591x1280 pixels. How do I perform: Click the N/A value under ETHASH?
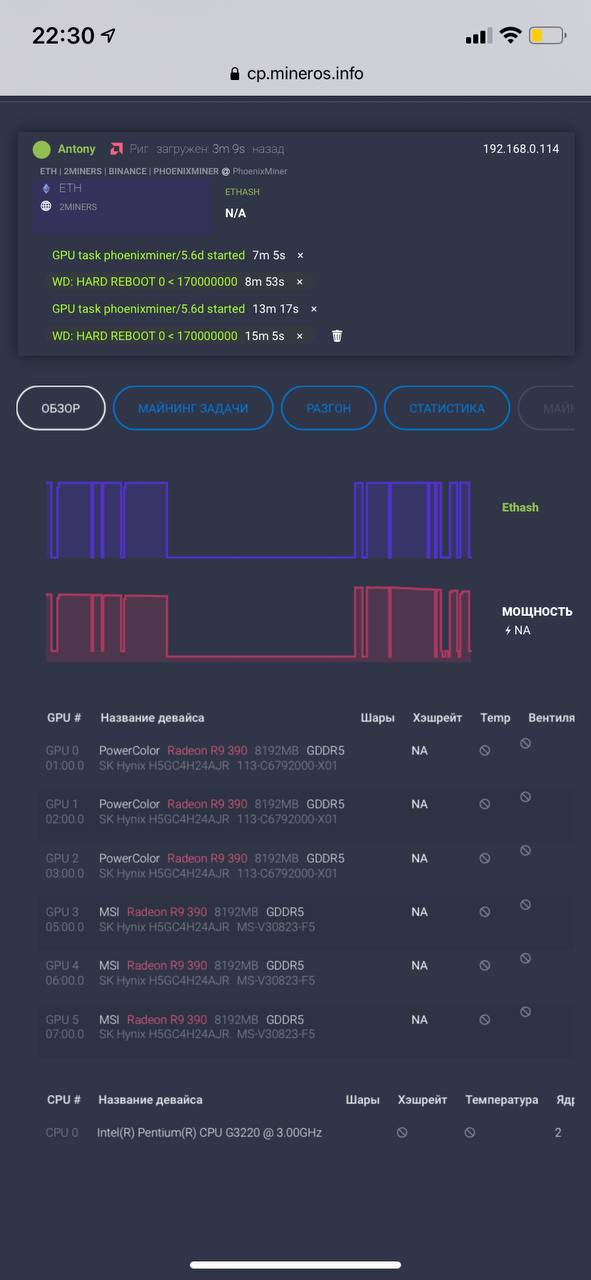(x=236, y=213)
